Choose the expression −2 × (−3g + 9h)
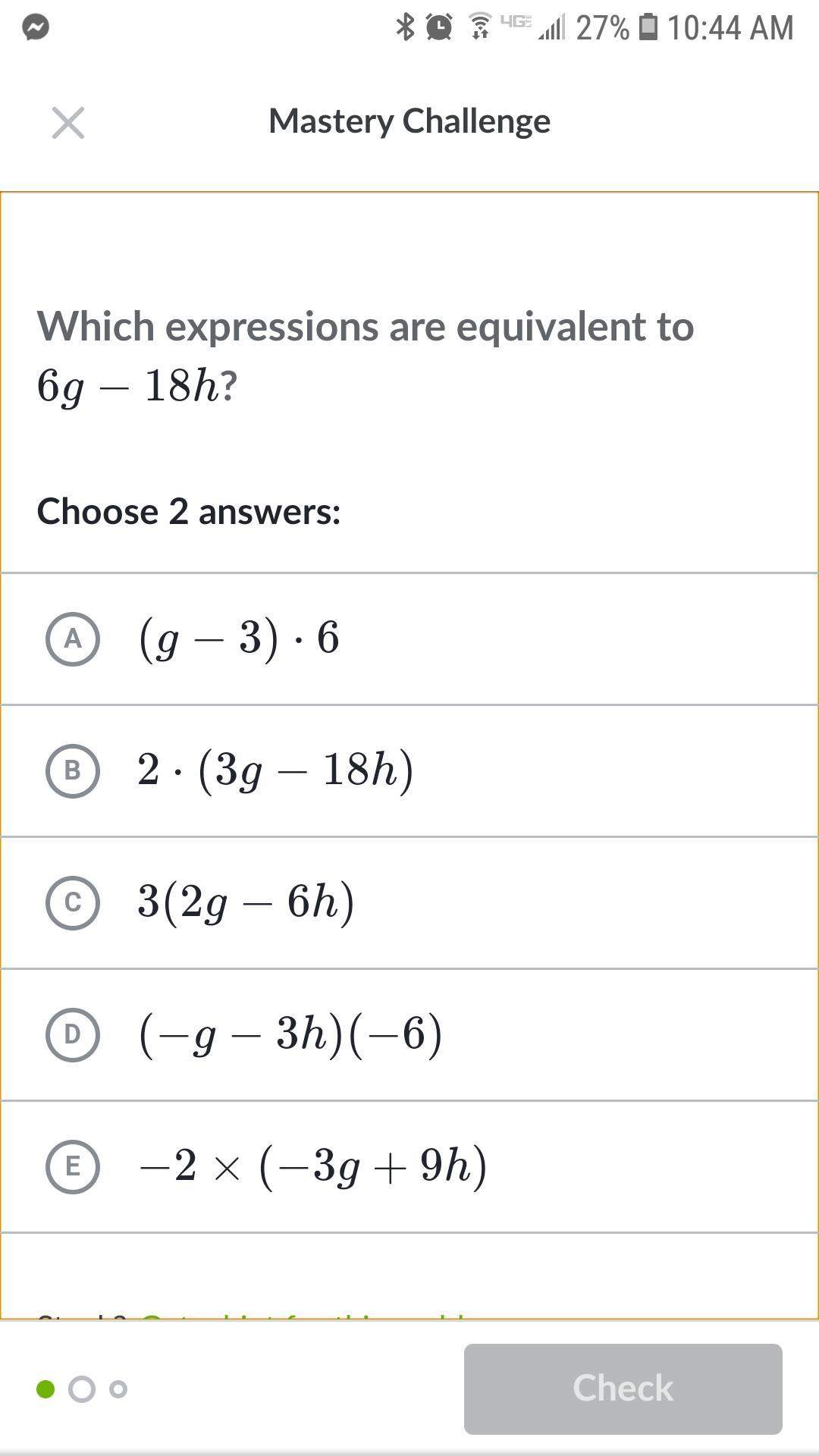 click(312, 1166)
